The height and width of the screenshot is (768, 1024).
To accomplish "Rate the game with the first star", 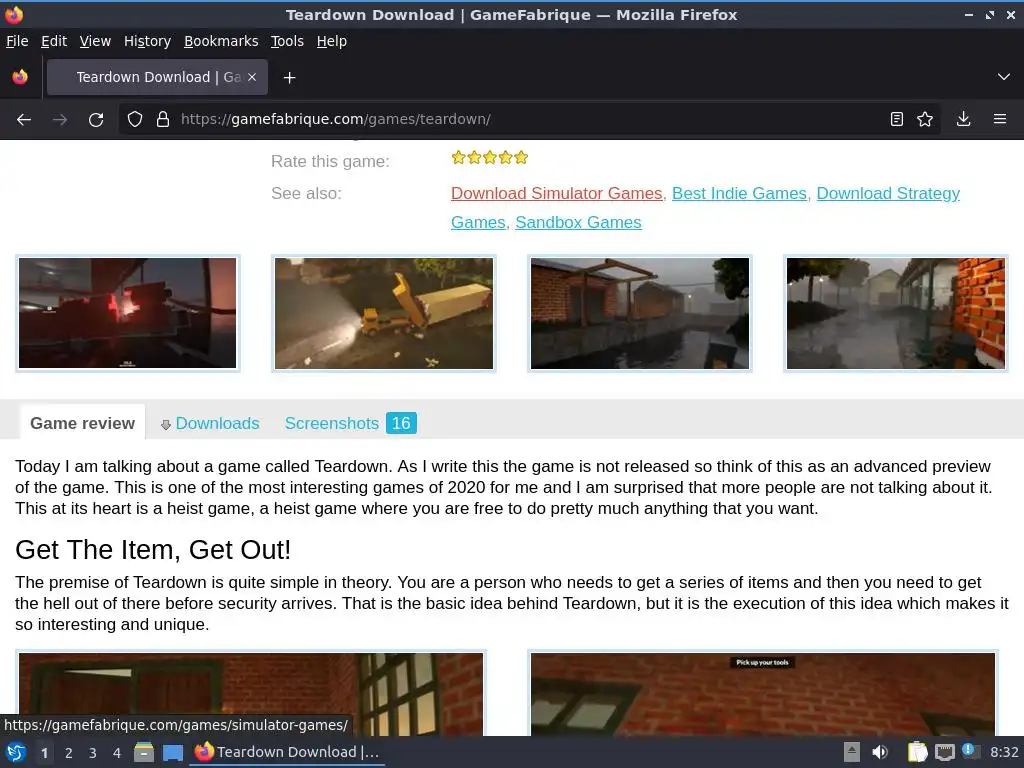I will pyautogui.click(x=458, y=157).
